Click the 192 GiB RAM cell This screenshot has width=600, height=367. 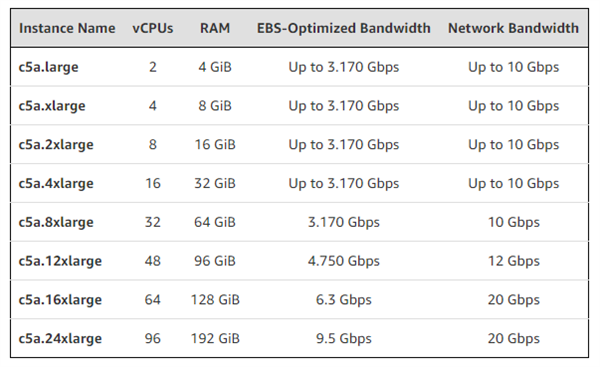215,338
